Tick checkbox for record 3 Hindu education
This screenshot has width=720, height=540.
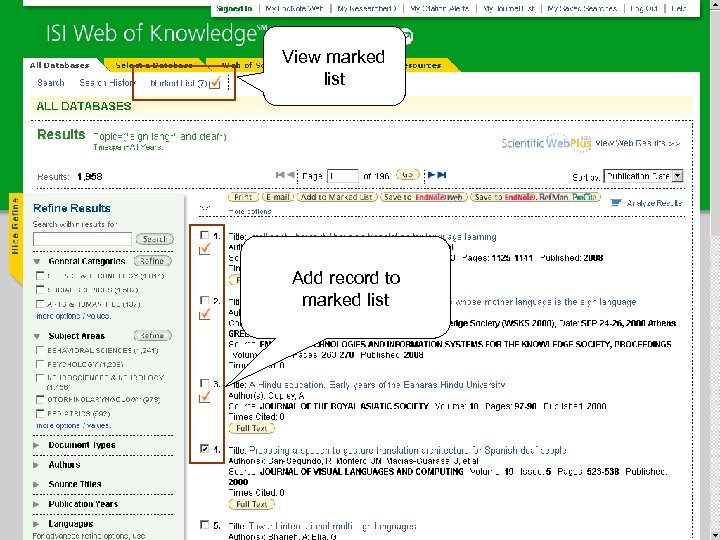205,383
